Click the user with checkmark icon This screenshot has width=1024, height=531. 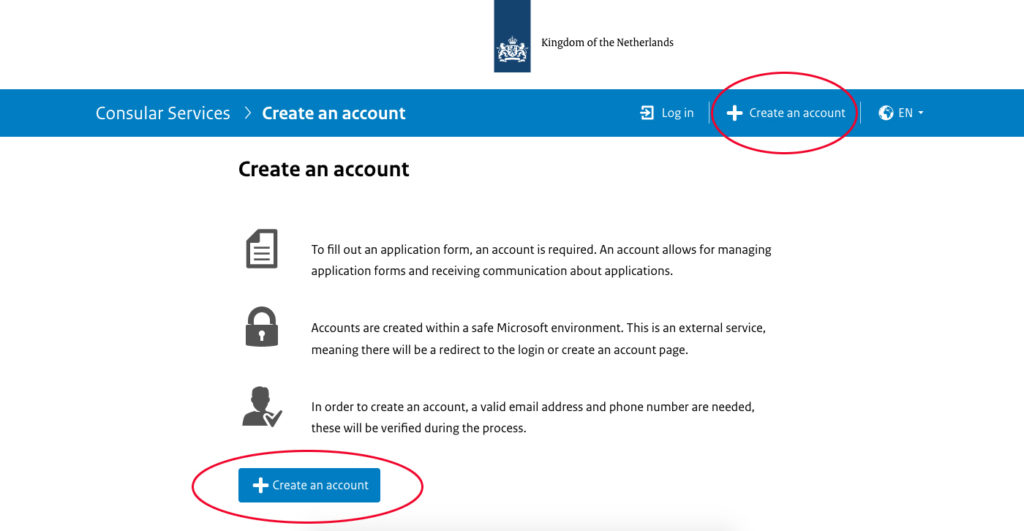[x=262, y=406]
